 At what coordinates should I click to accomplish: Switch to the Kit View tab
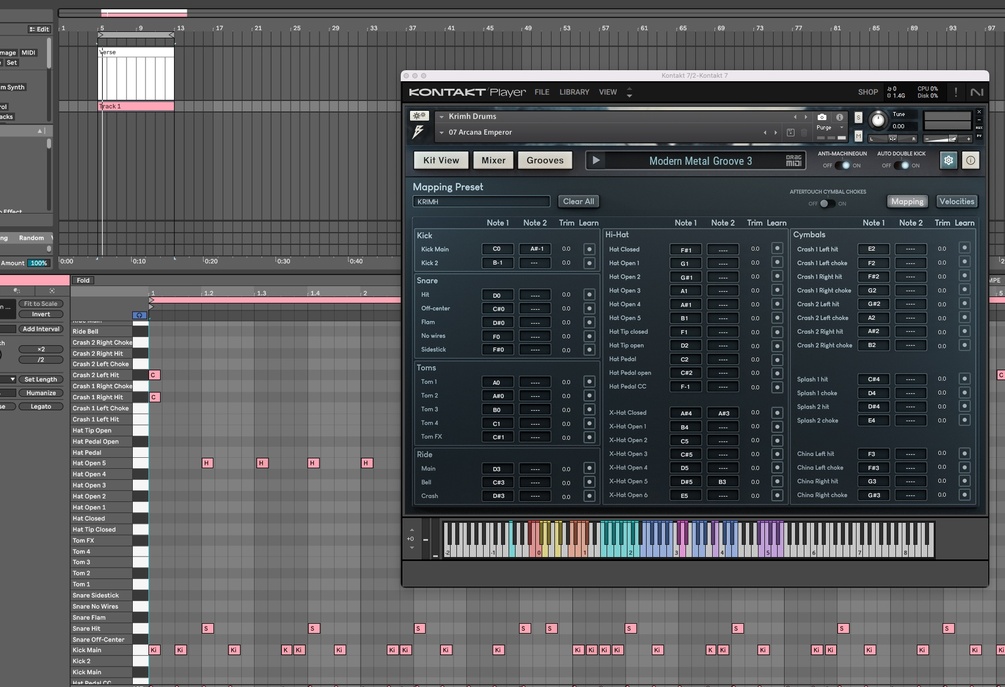[x=441, y=160]
